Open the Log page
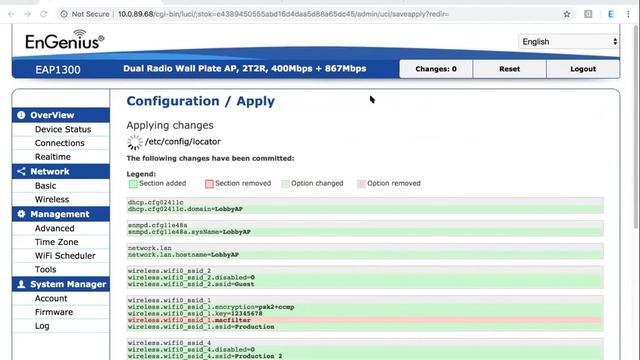The image size is (640, 360). click(42, 326)
